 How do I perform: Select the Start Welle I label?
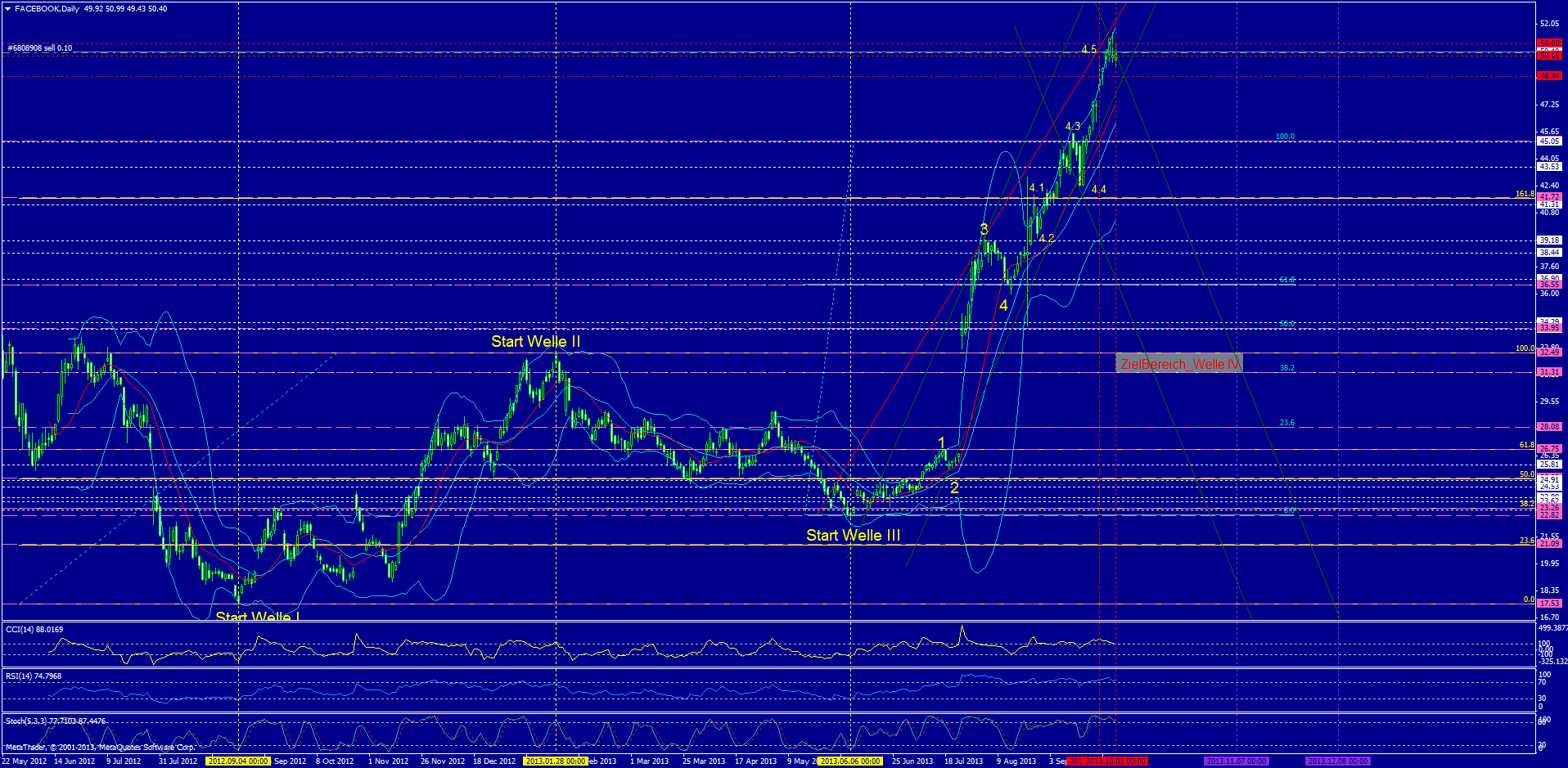(257, 616)
